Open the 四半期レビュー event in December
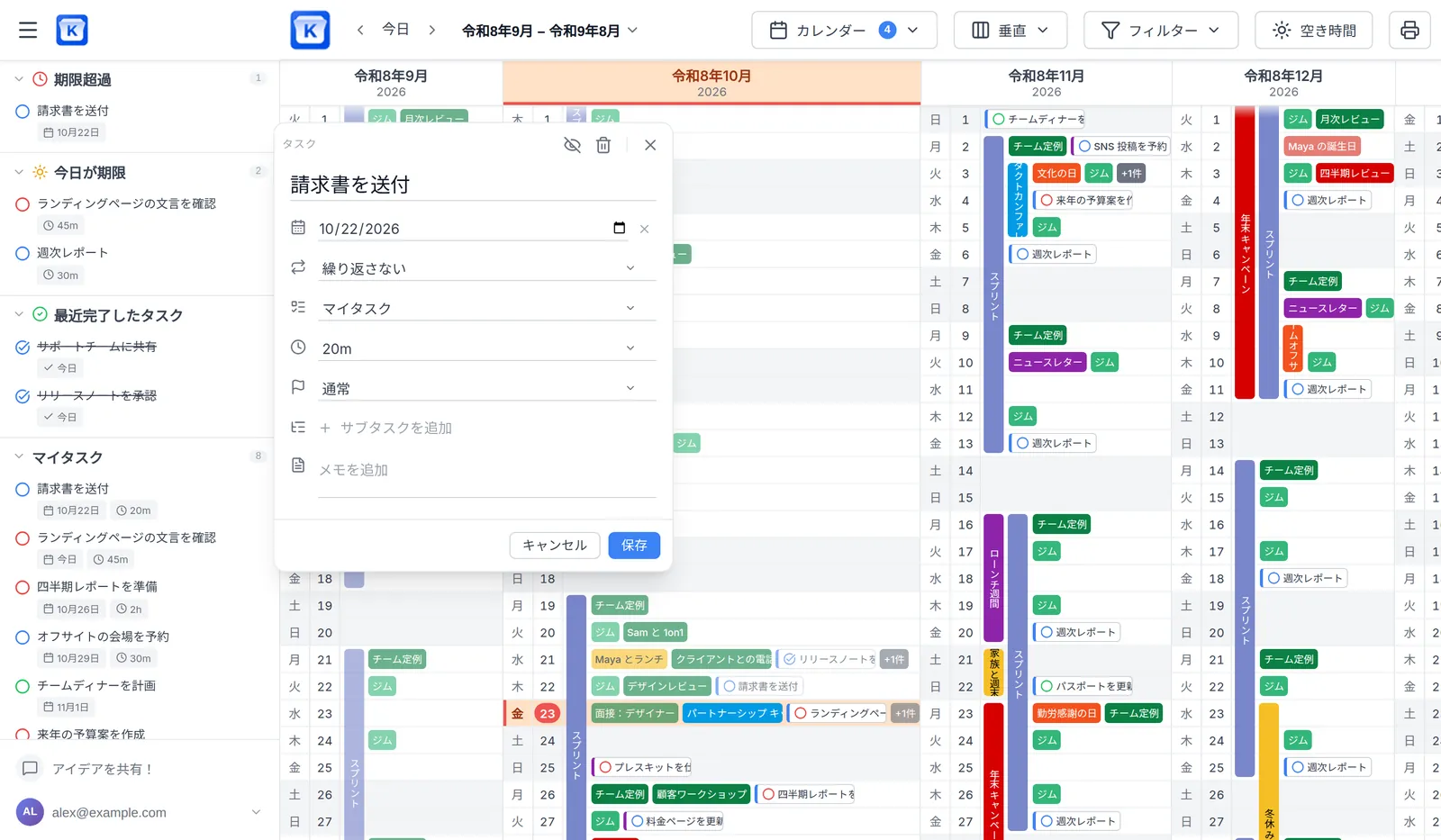The height and width of the screenshot is (840, 1441). pos(1355,173)
